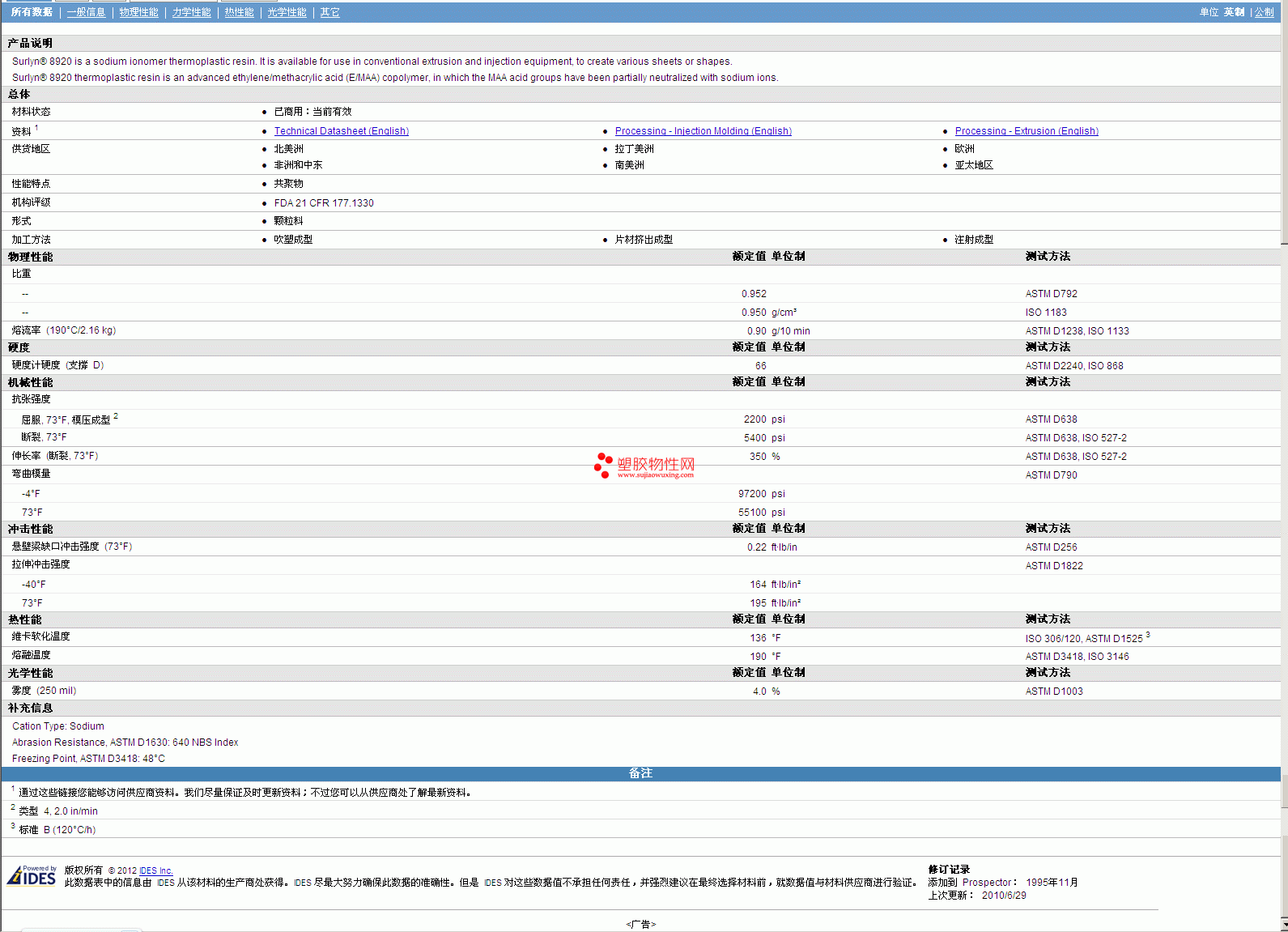
Task: Click Abrasion Resistance ASTM D1630 line
Action: point(125,743)
